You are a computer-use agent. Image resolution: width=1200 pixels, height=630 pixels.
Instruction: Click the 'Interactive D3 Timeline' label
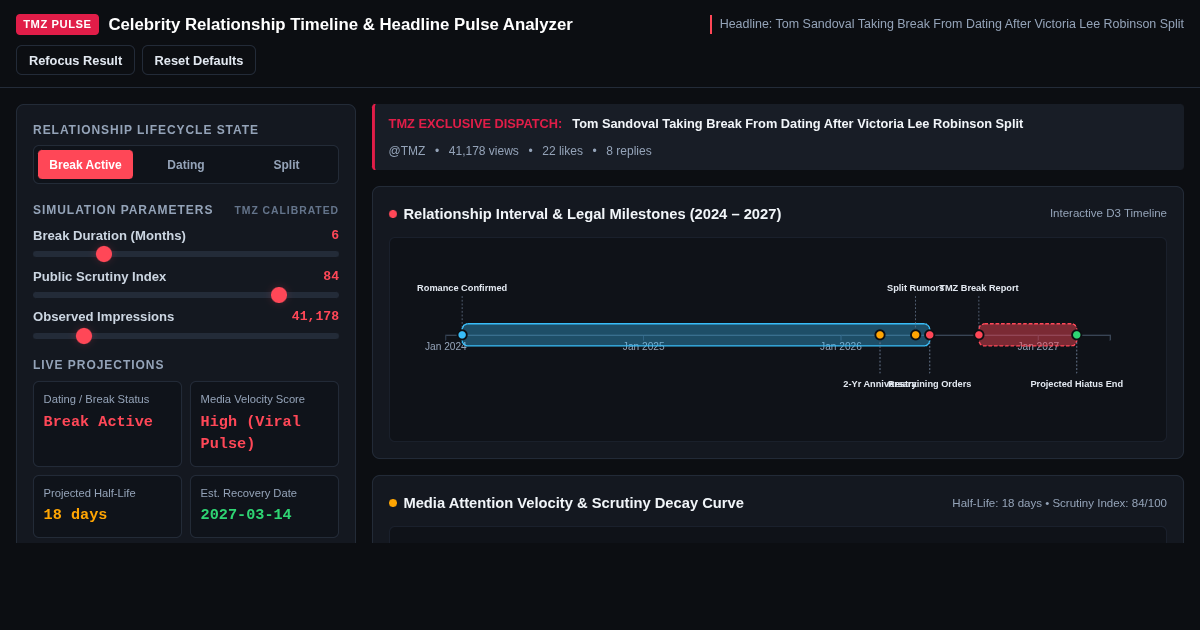(1108, 213)
